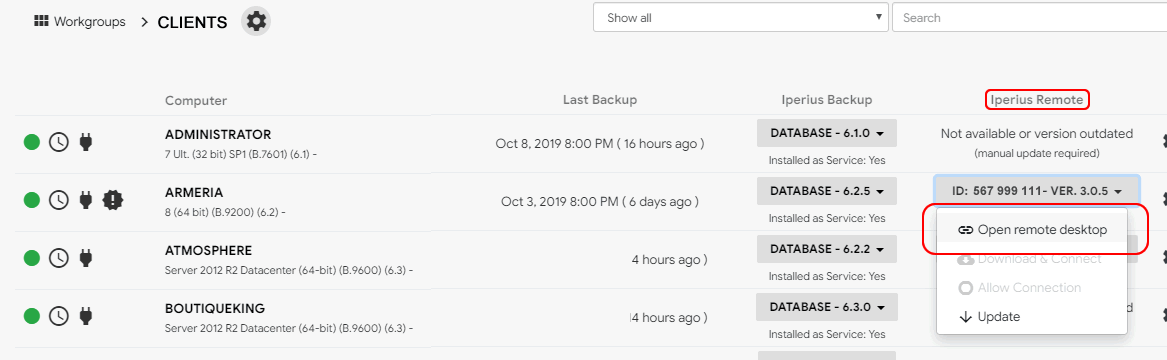
Task: Click the Workgroups grid icon
Action: [41, 21]
